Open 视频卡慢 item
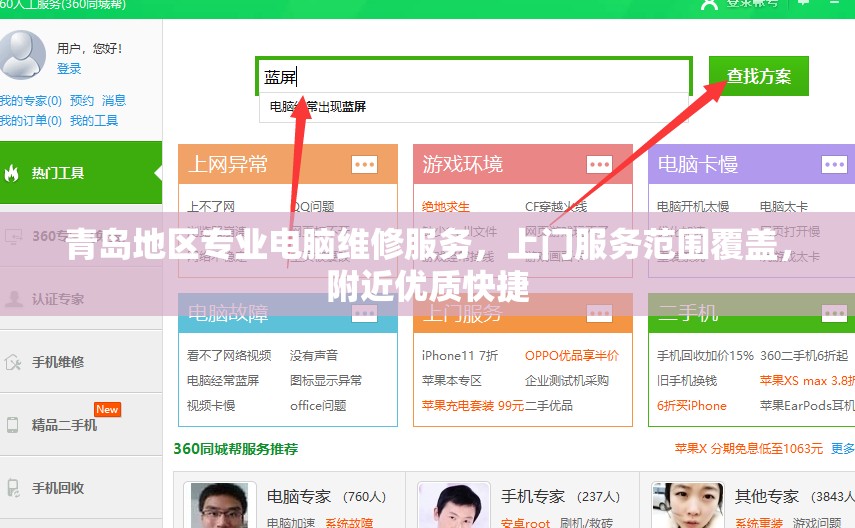 tap(211, 406)
